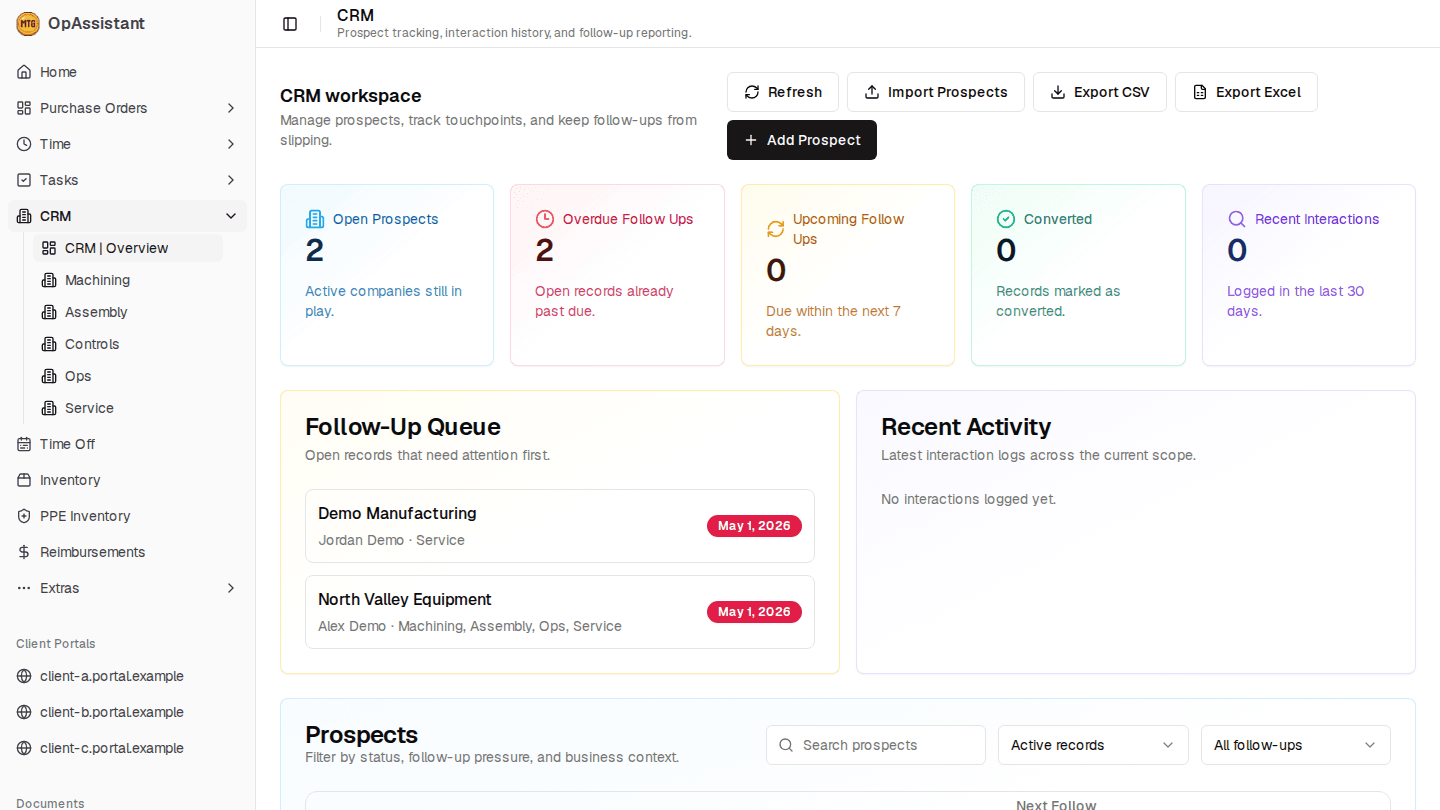Go to Reimbursements page
This screenshot has height=810, width=1440.
(127, 552)
